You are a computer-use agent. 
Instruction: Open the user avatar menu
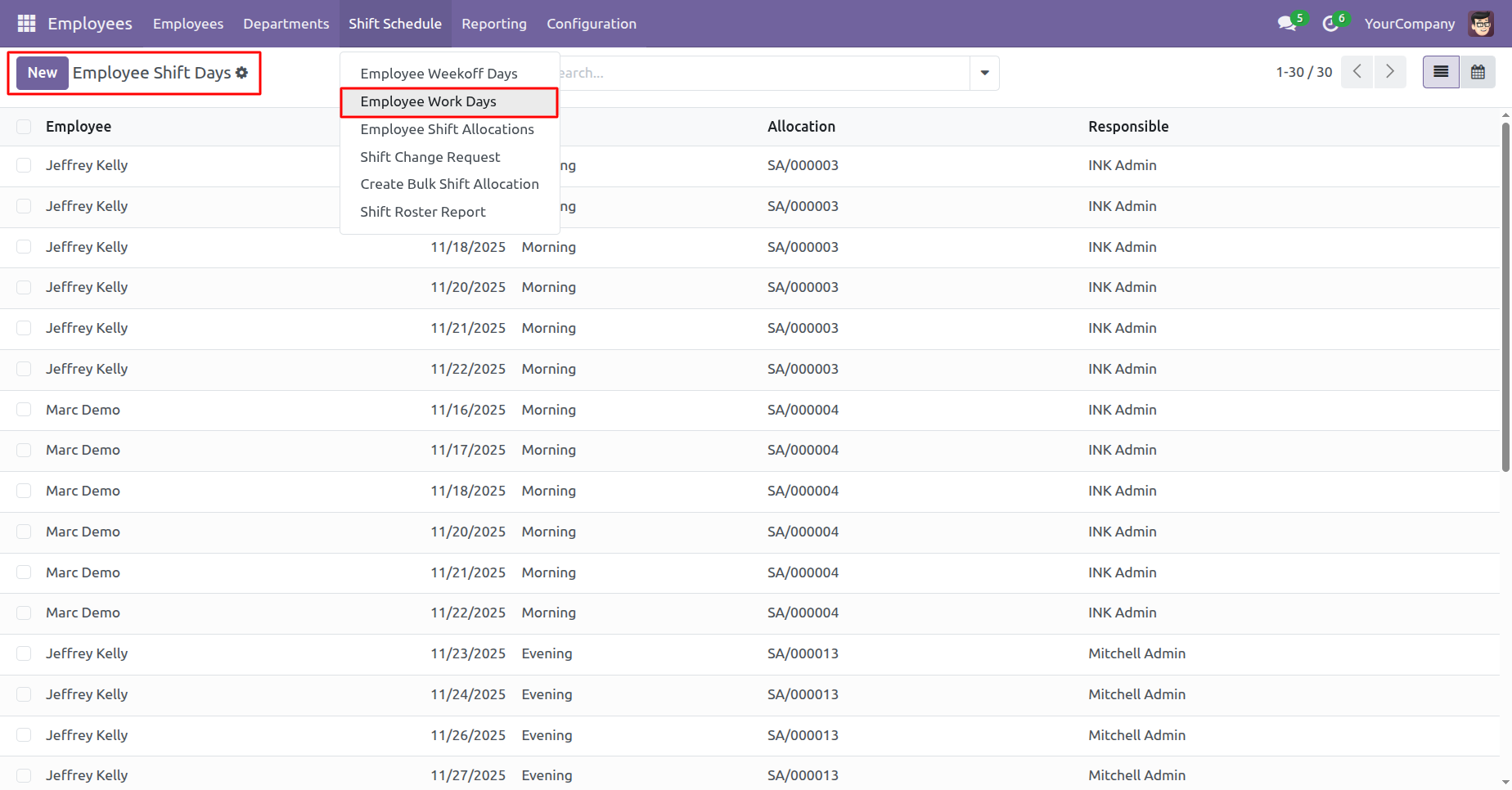pos(1481,24)
